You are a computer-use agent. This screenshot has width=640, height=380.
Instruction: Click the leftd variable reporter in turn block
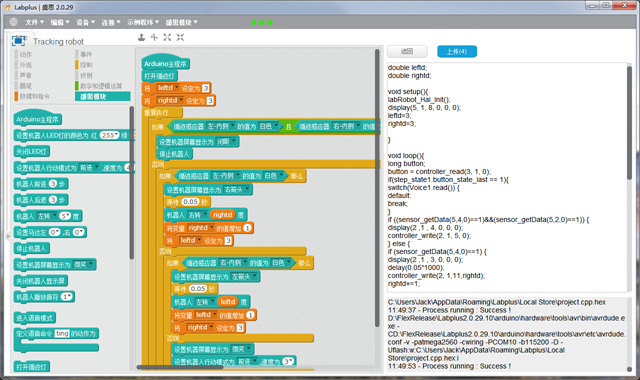[x=228, y=302]
